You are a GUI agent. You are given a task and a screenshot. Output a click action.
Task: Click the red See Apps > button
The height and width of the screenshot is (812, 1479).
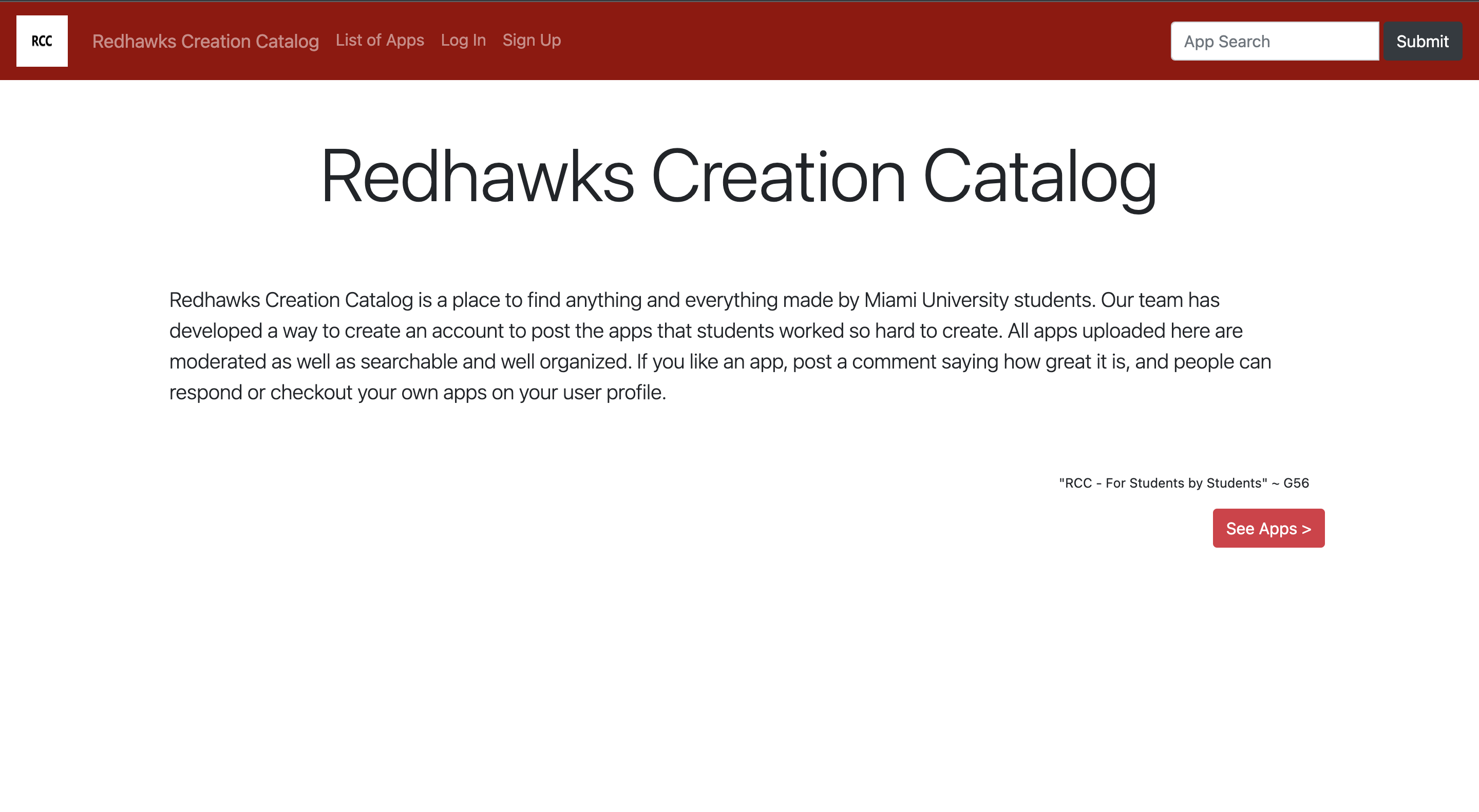coord(1268,528)
